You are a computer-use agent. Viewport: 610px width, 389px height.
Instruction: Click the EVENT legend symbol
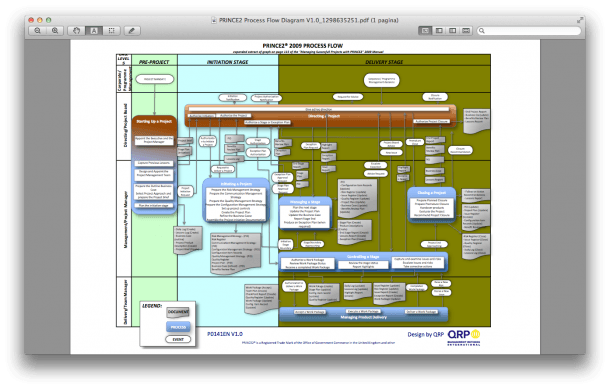[178, 339]
